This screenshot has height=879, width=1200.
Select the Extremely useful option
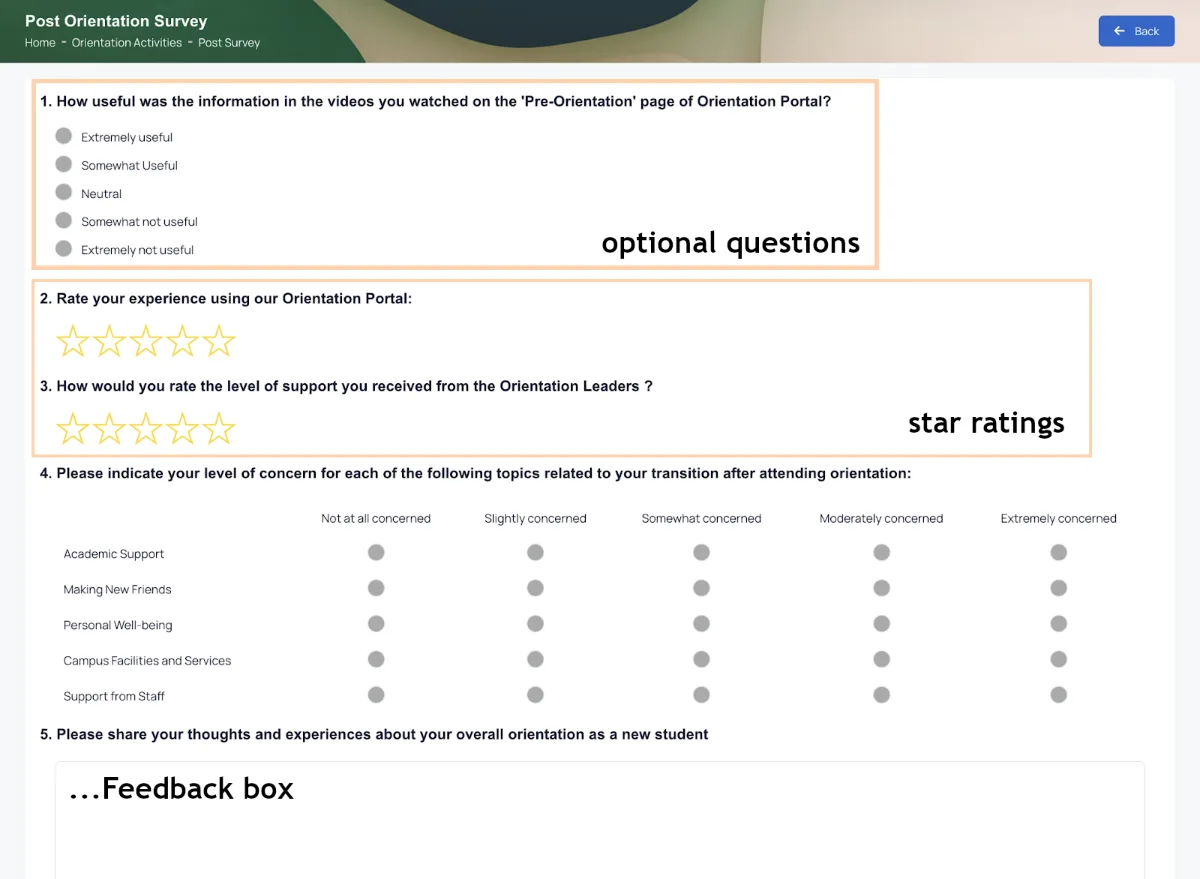click(x=64, y=136)
